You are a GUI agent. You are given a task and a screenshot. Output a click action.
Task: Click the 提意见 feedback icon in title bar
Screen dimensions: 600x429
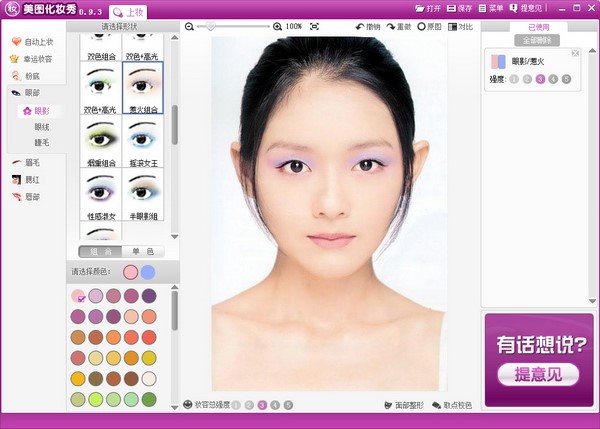click(526, 8)
